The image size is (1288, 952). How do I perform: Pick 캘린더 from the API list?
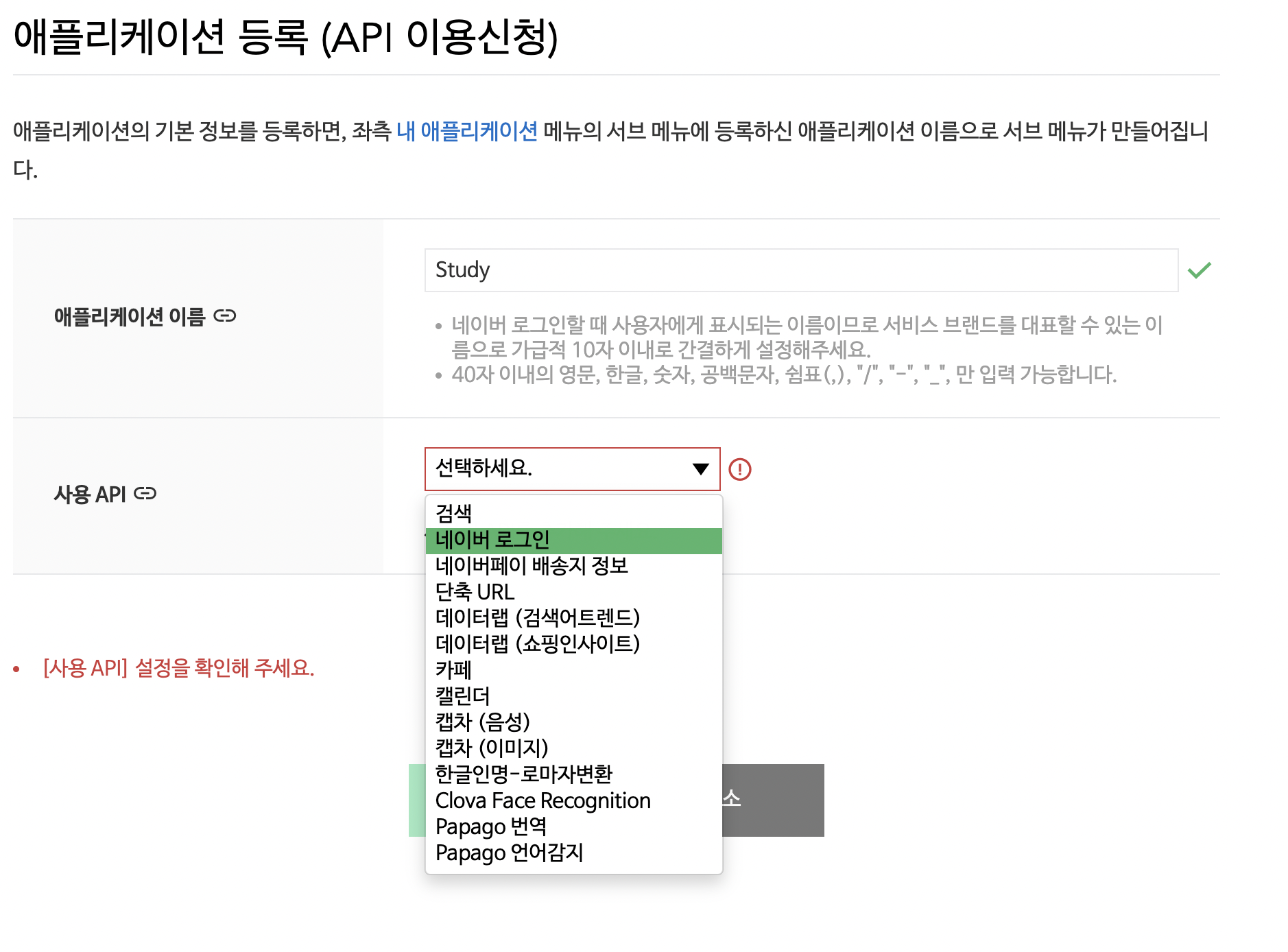tap(573, 697)
